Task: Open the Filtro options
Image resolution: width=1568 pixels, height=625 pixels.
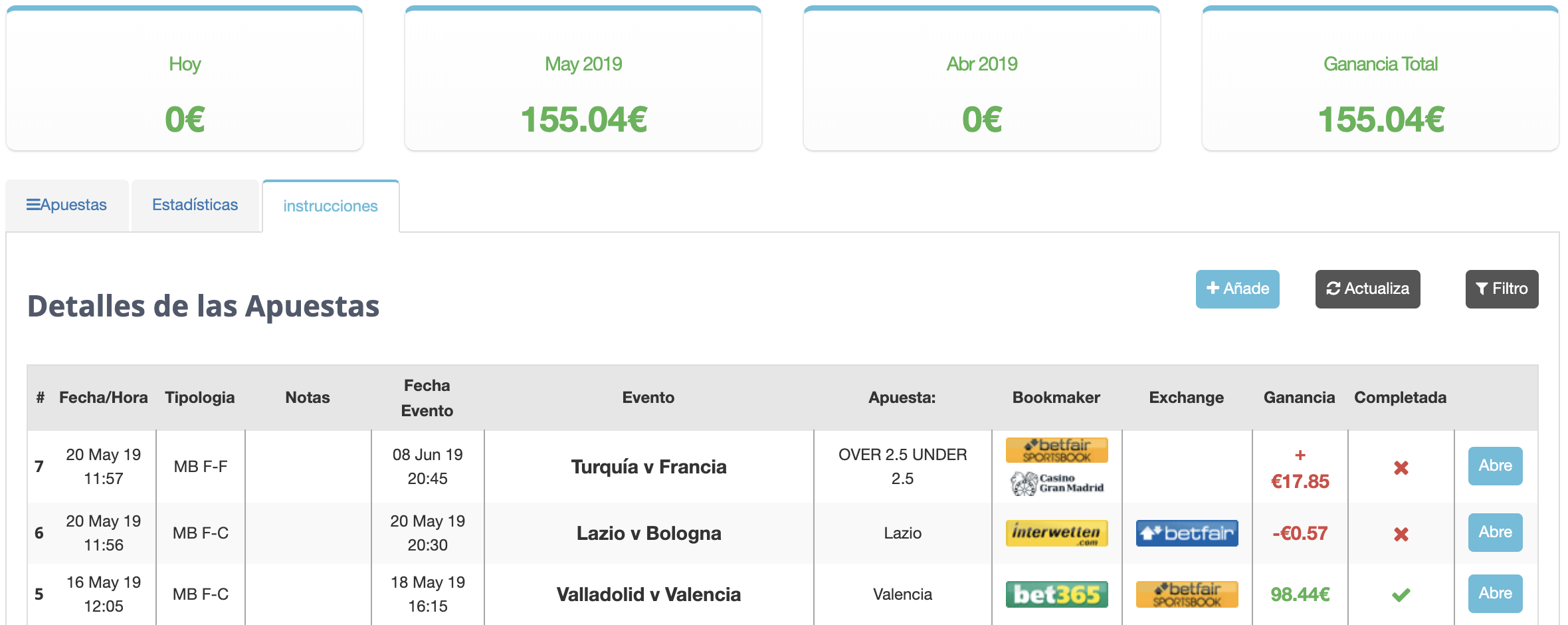Action: [x=1502, y=289]
